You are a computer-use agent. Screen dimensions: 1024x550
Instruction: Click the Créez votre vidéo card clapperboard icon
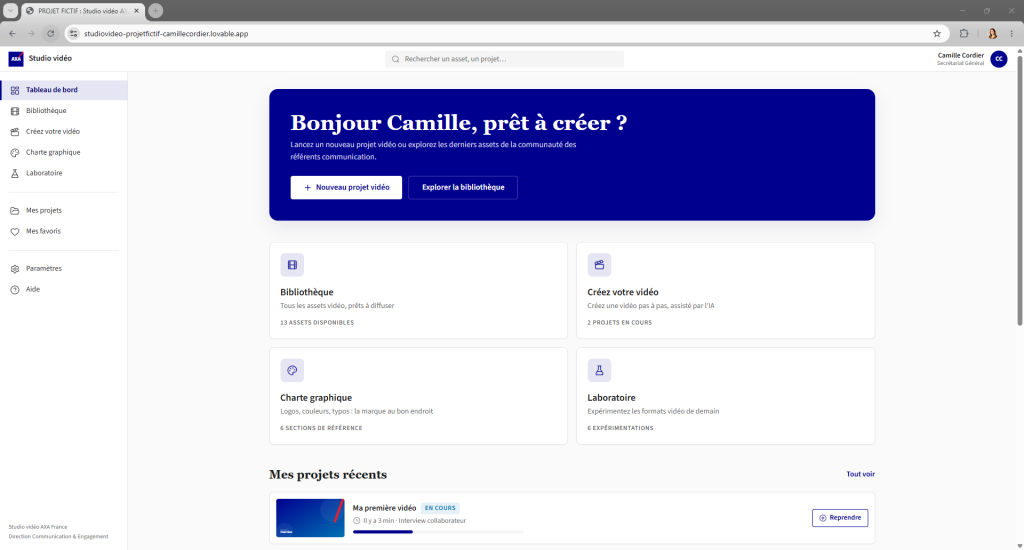tap(599, 265)
